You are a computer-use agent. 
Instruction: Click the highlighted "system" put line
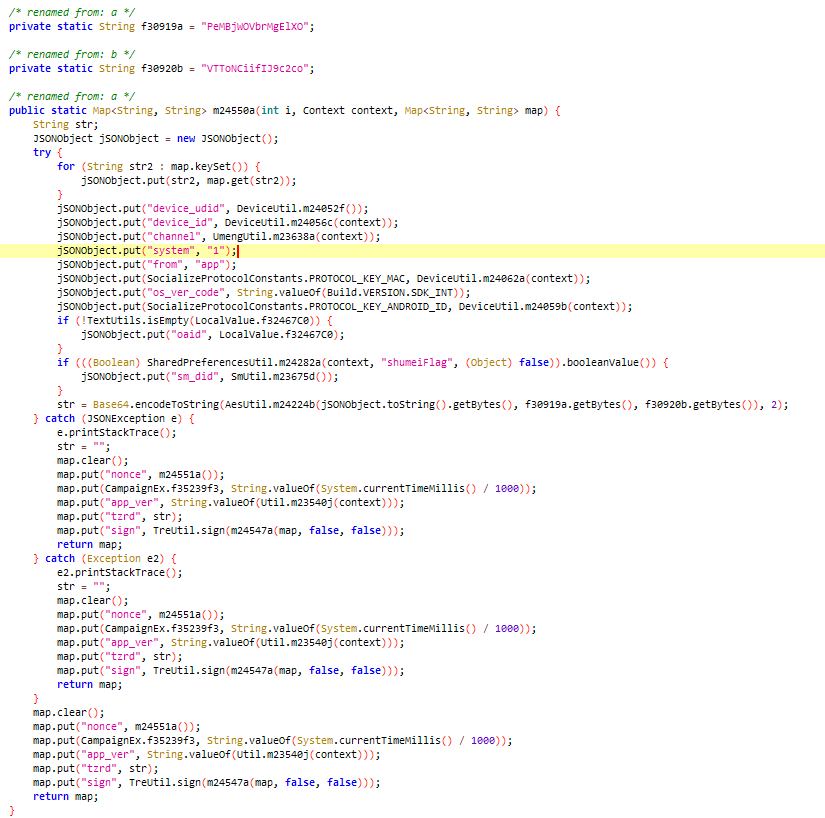412,250
